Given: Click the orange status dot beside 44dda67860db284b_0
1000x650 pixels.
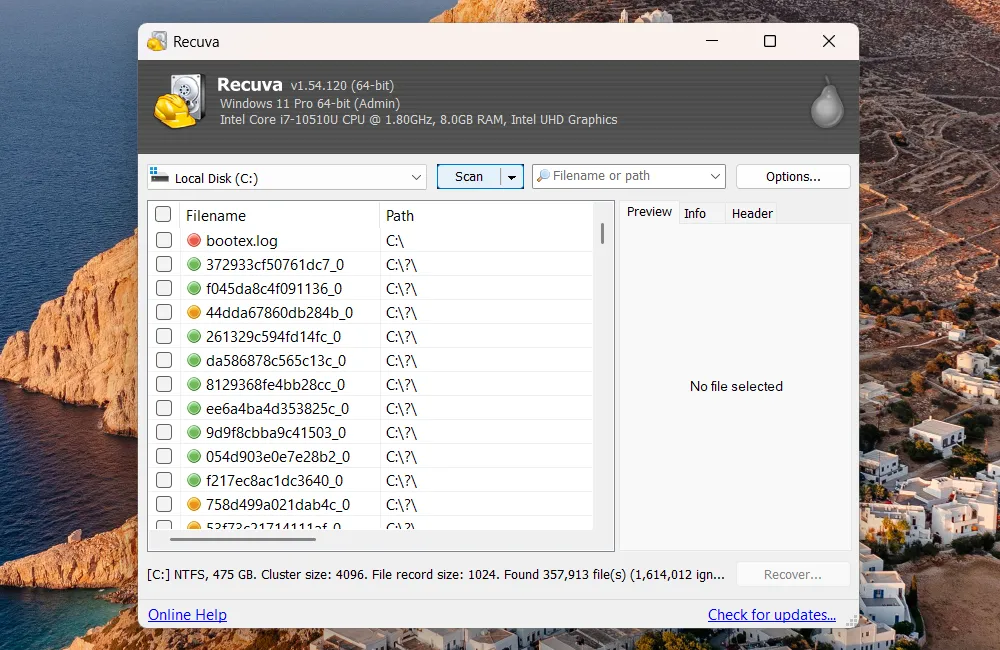Looking at the screenshot, I should [x=194, y=313].
